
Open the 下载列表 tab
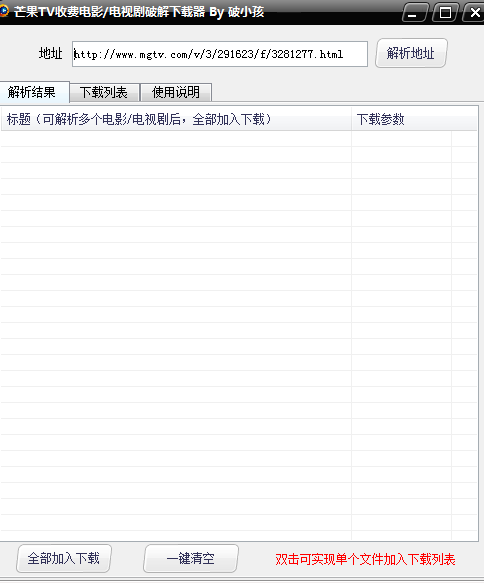[x=104, y=92]
